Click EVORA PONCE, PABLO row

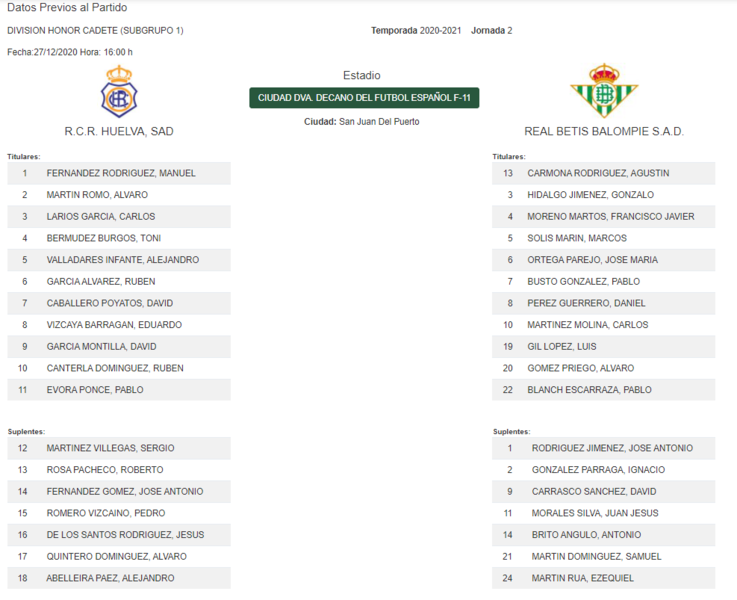pyautogui.click(x=119, y=390)
